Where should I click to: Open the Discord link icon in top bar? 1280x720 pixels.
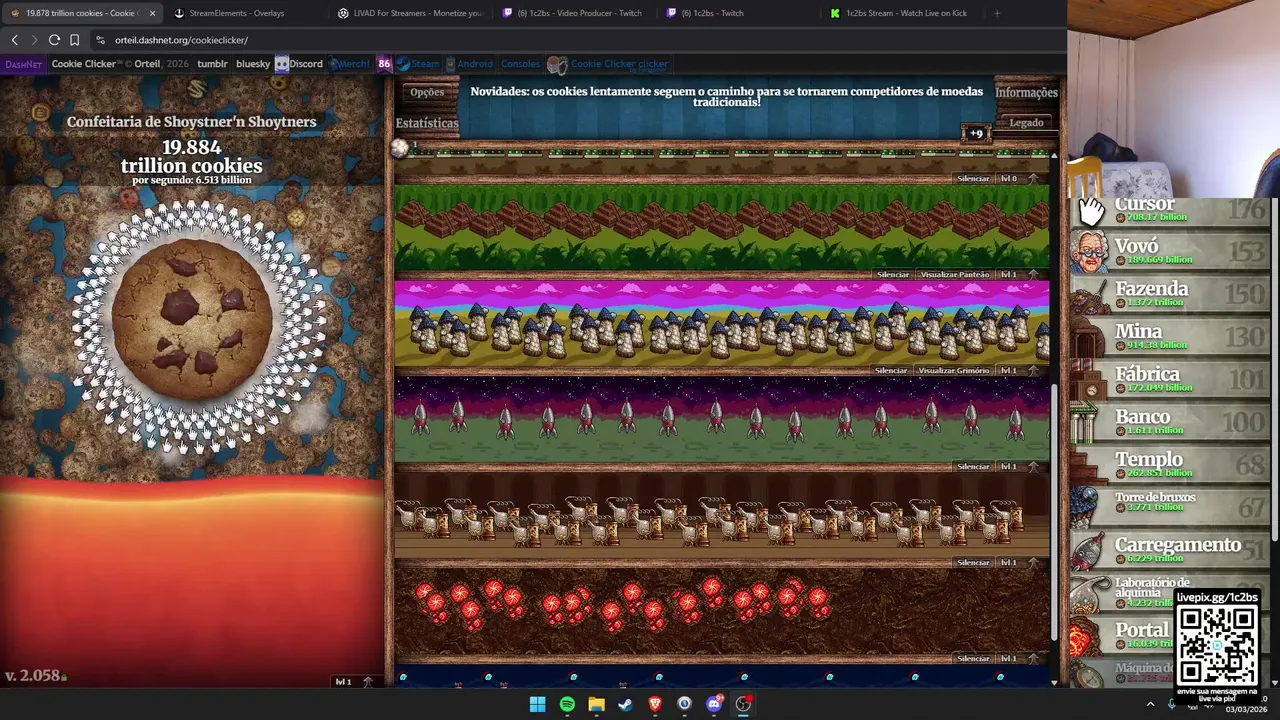299,64
